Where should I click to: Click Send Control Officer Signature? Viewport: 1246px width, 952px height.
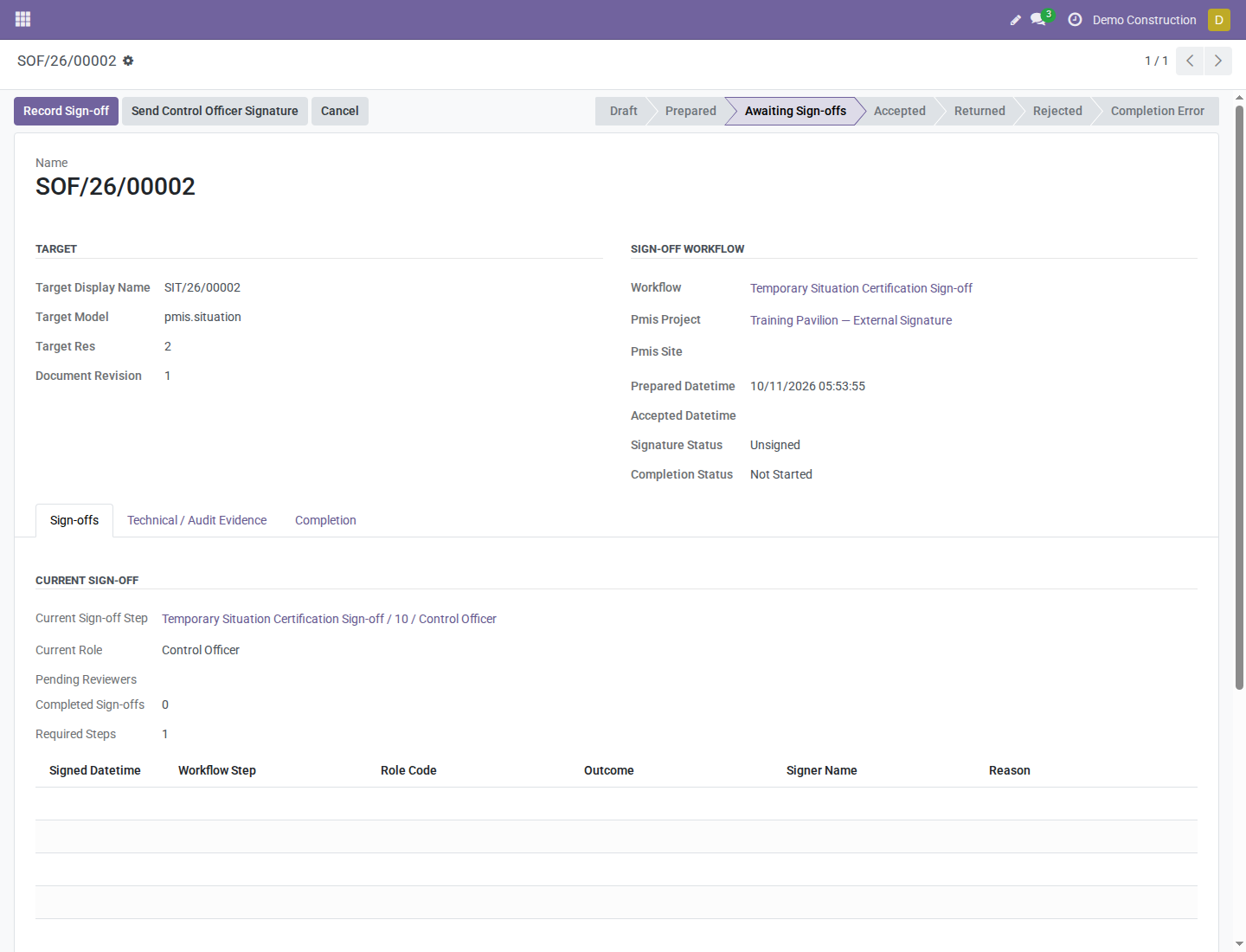click(x=215, y=111)
